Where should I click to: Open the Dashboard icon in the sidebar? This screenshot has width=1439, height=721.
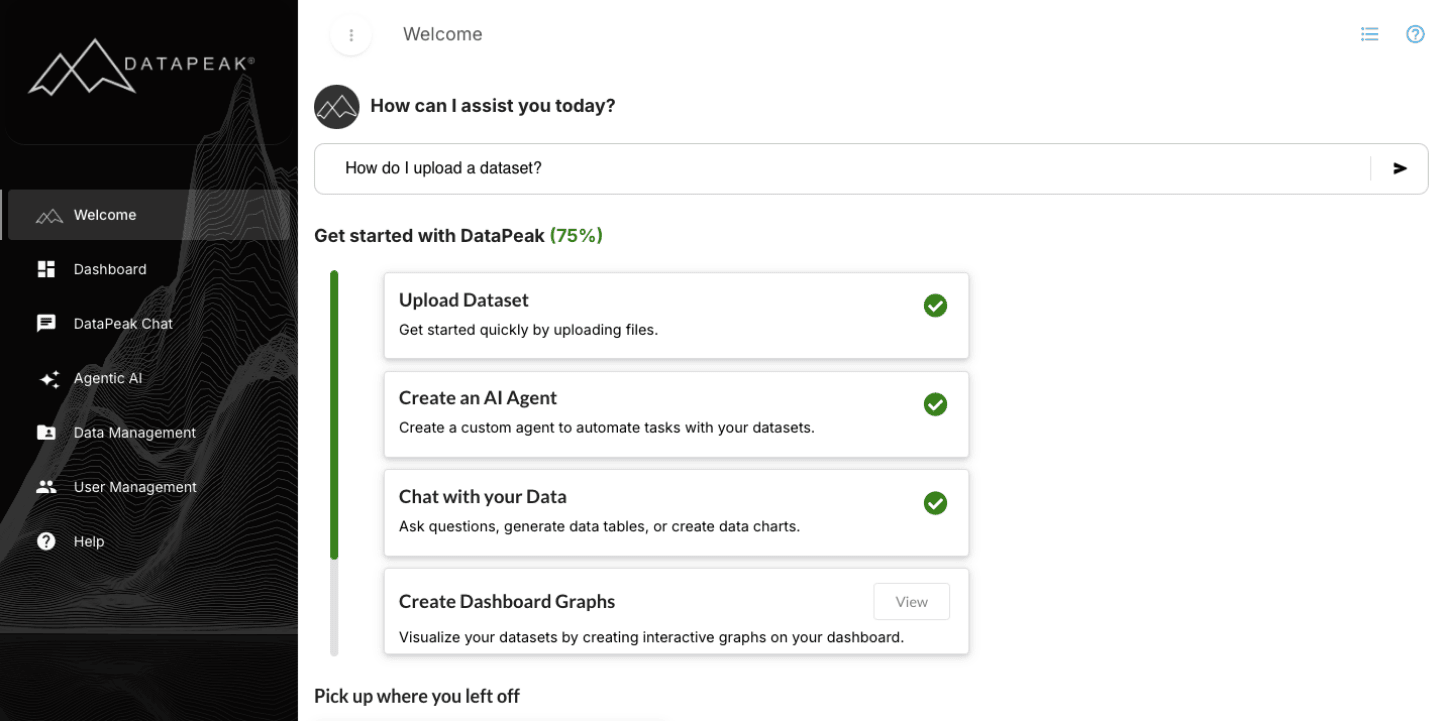click(46, 269)
